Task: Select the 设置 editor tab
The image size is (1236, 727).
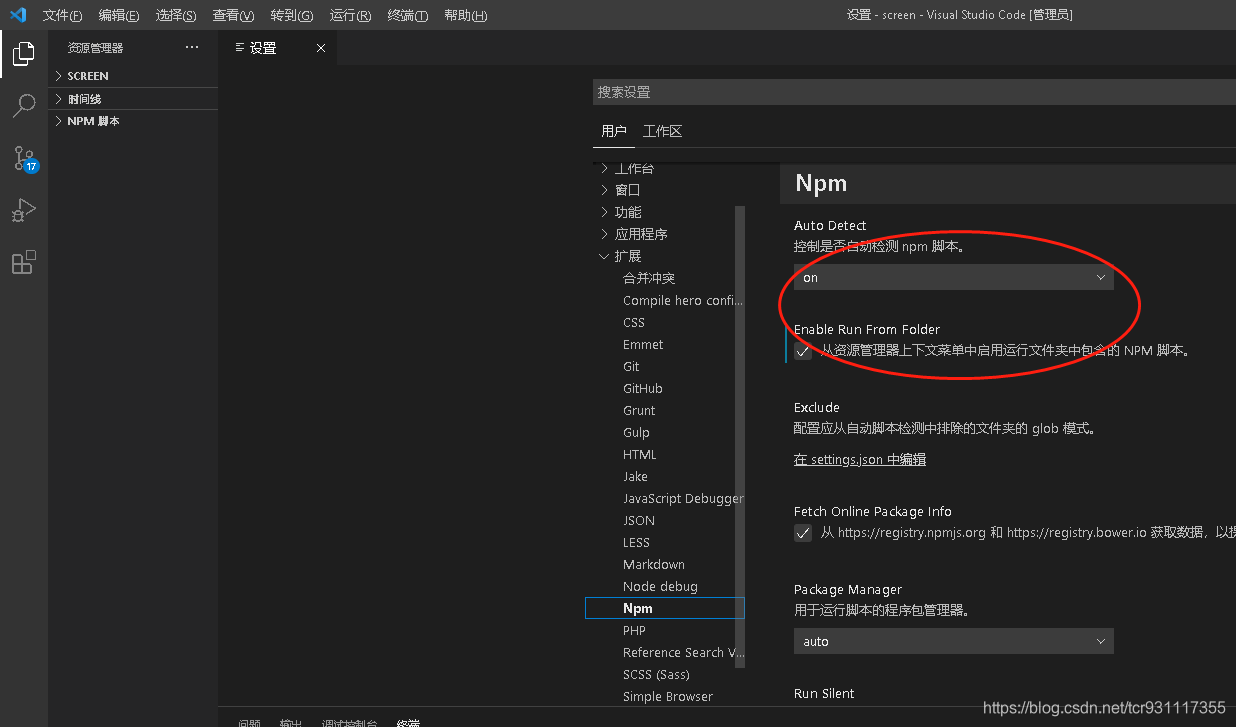Action: tap(278, 48)
